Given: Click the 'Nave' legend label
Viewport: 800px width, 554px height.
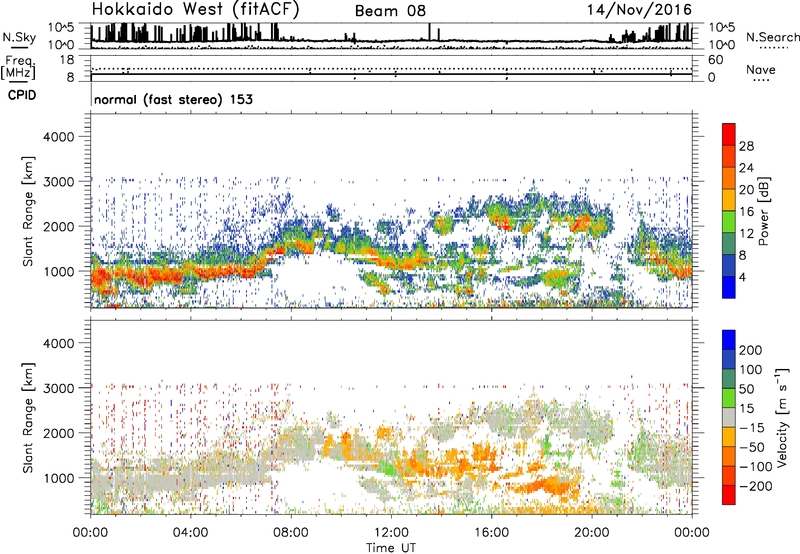Looking at the screenshot, I should pyautogui.click(x=761, y=69).
